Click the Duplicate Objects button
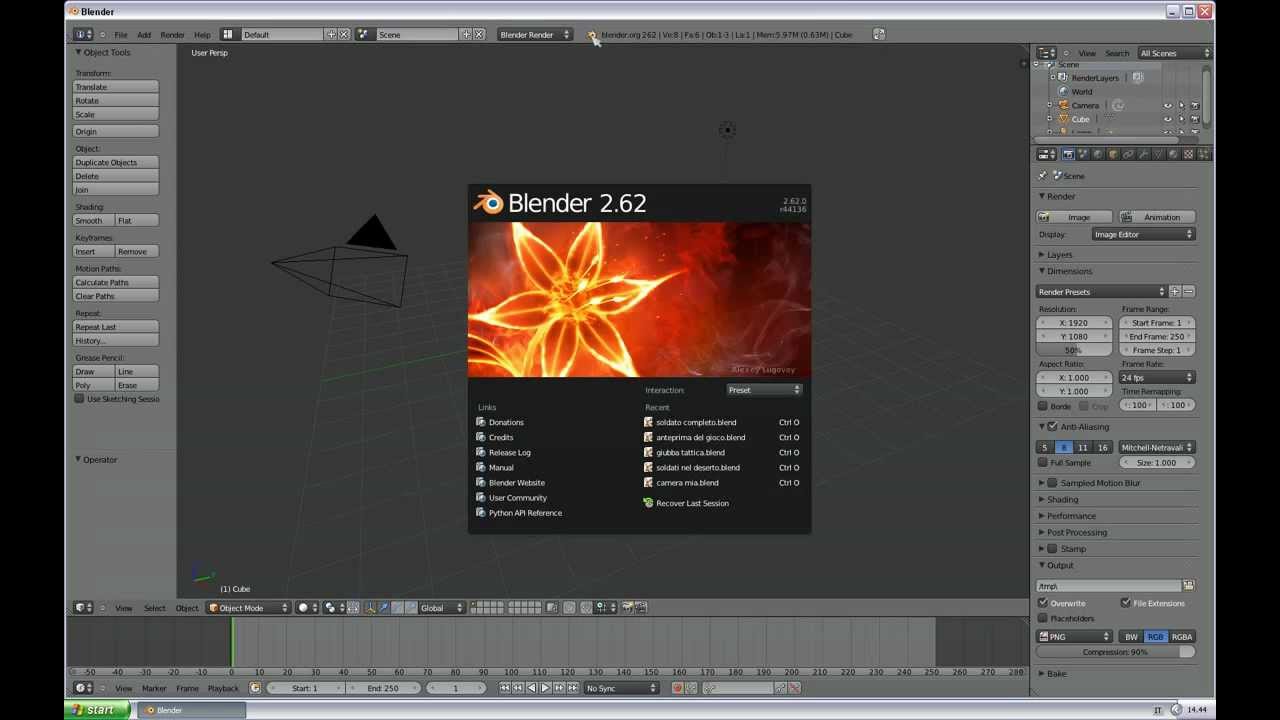This screenshot has height=720, width=1280. pos(116,162)
